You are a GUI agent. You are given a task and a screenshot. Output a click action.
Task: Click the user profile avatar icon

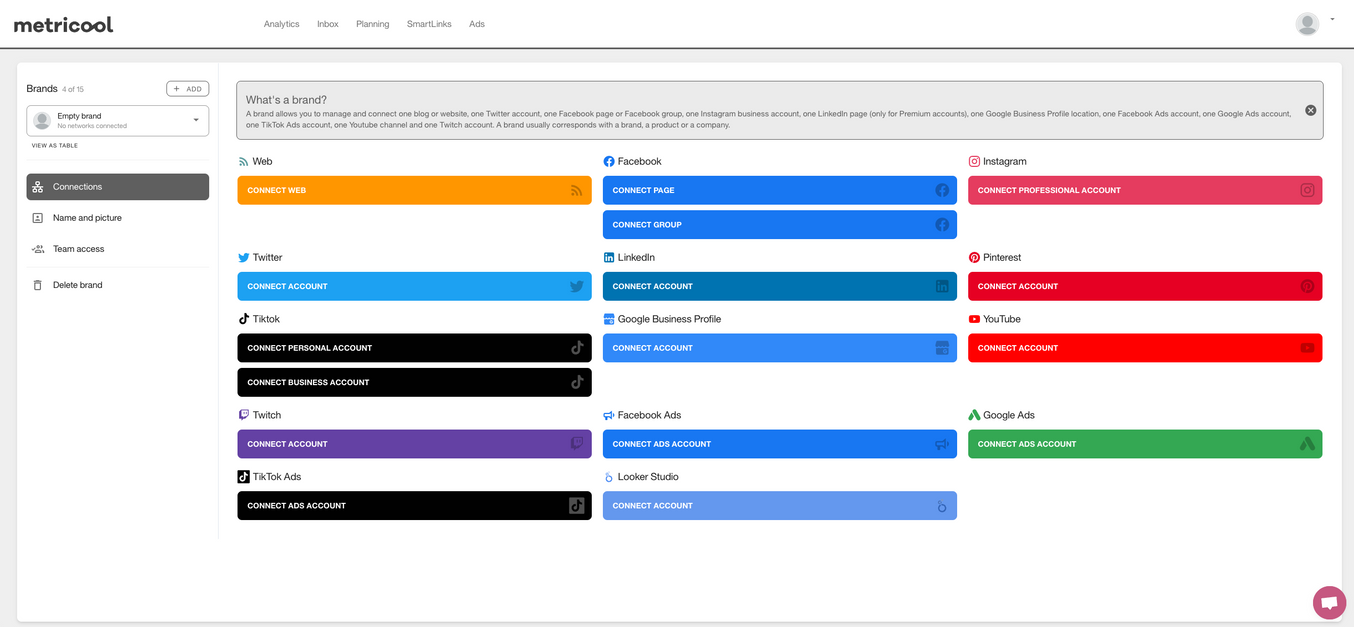(1307, 24)
